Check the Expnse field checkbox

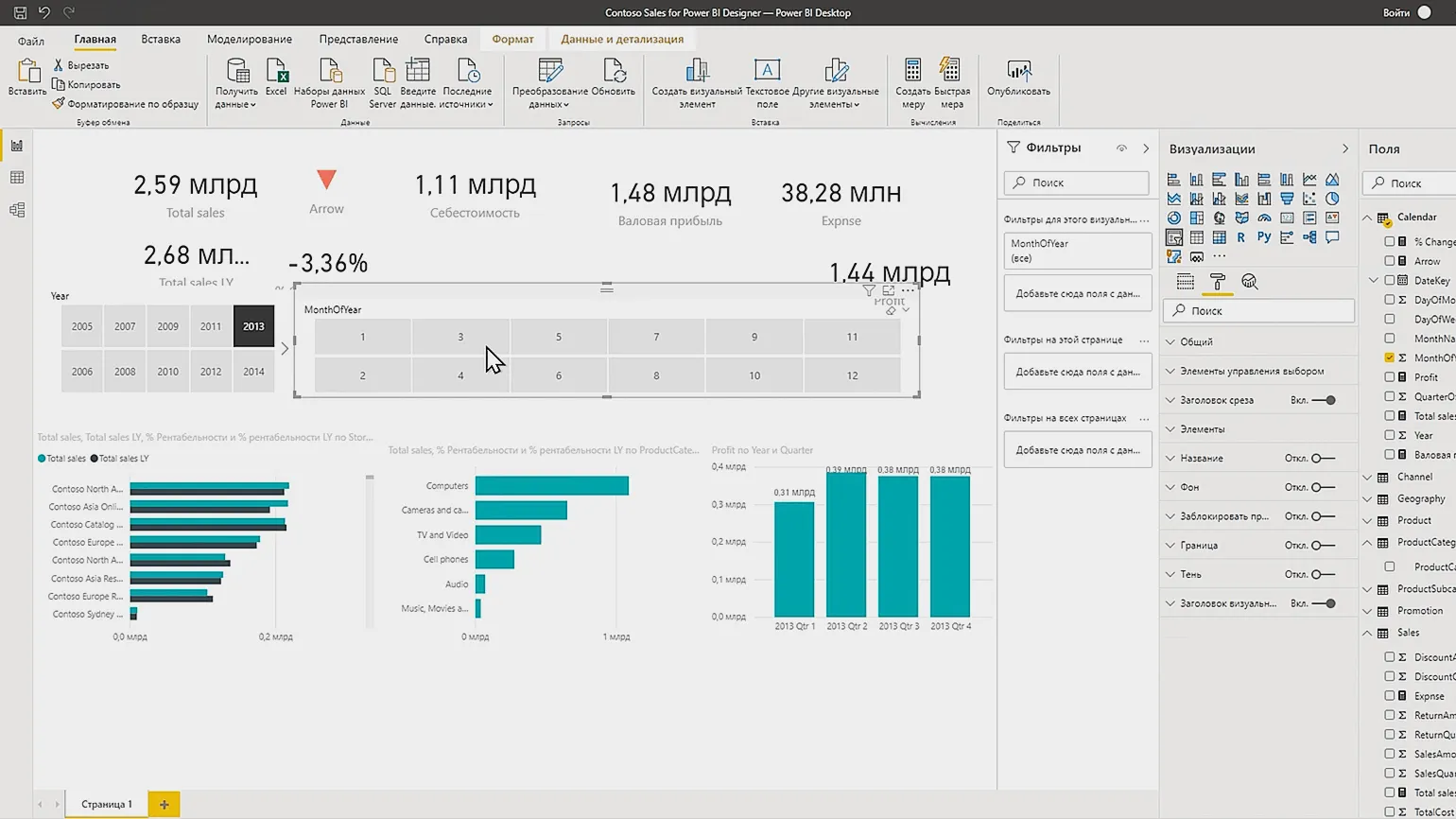click(x=1389, y=695)
